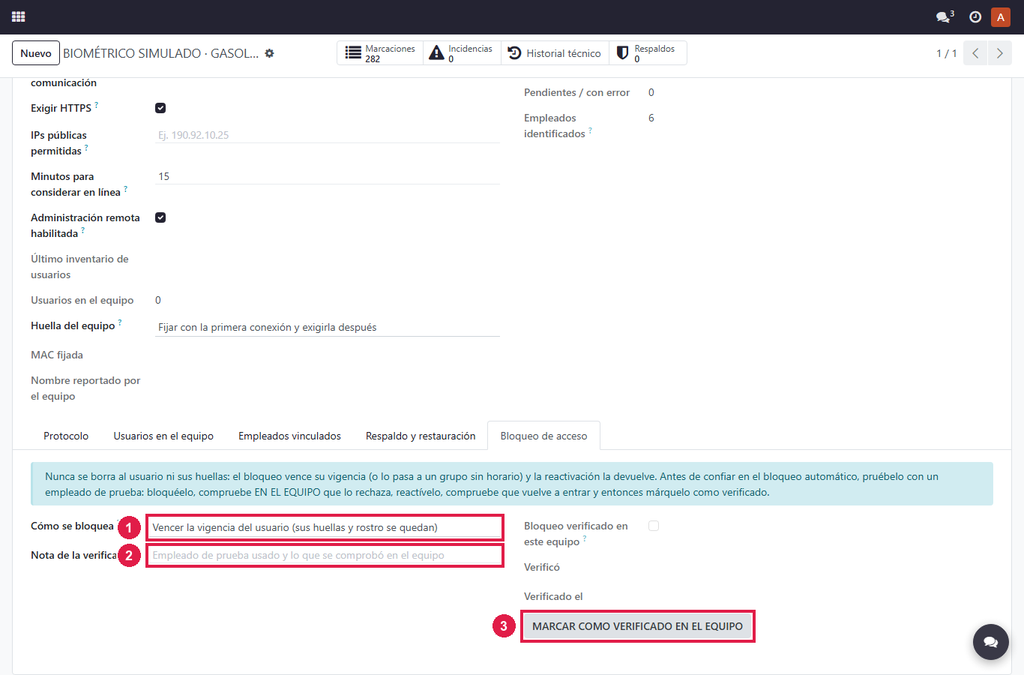Open Marcaciones smart button showing 282
This screenshot has width=1024, height=675.
[x=380, y=54]
